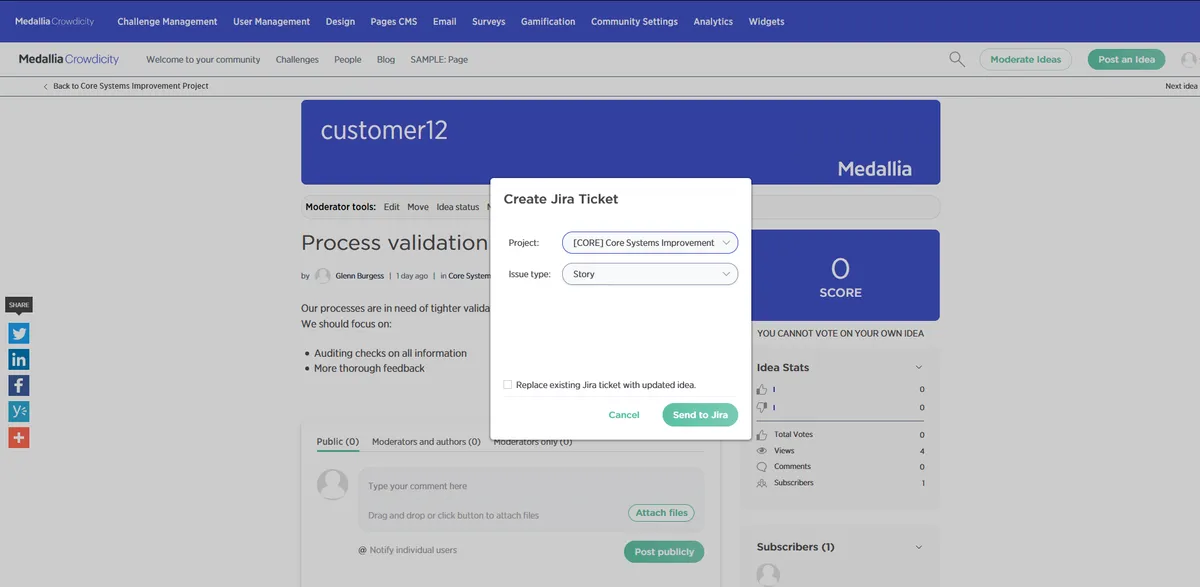Click the Comments speech bubble icon

pos(762,467)
